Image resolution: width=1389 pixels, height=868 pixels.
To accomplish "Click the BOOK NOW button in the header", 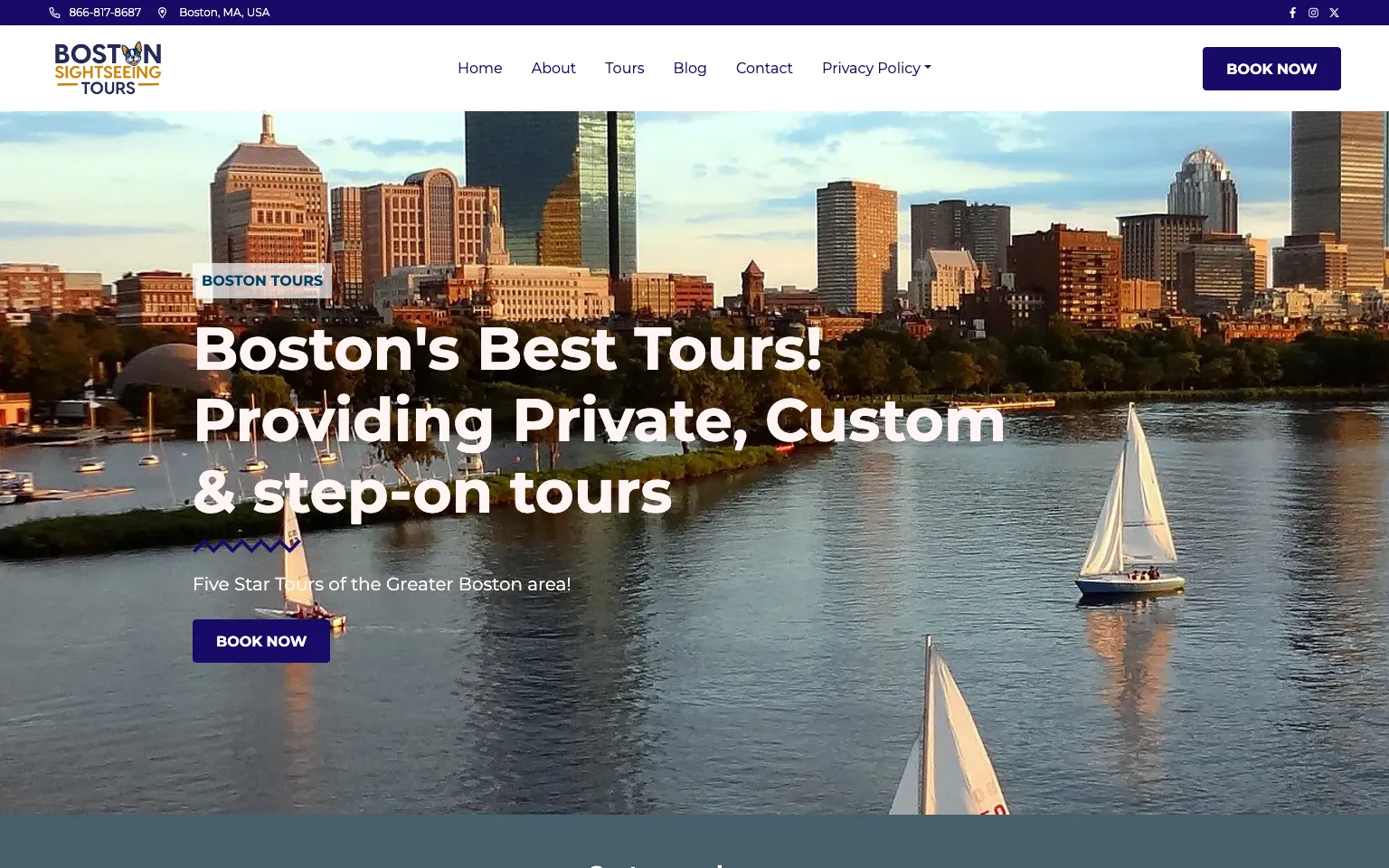I will coord(1271,68).
